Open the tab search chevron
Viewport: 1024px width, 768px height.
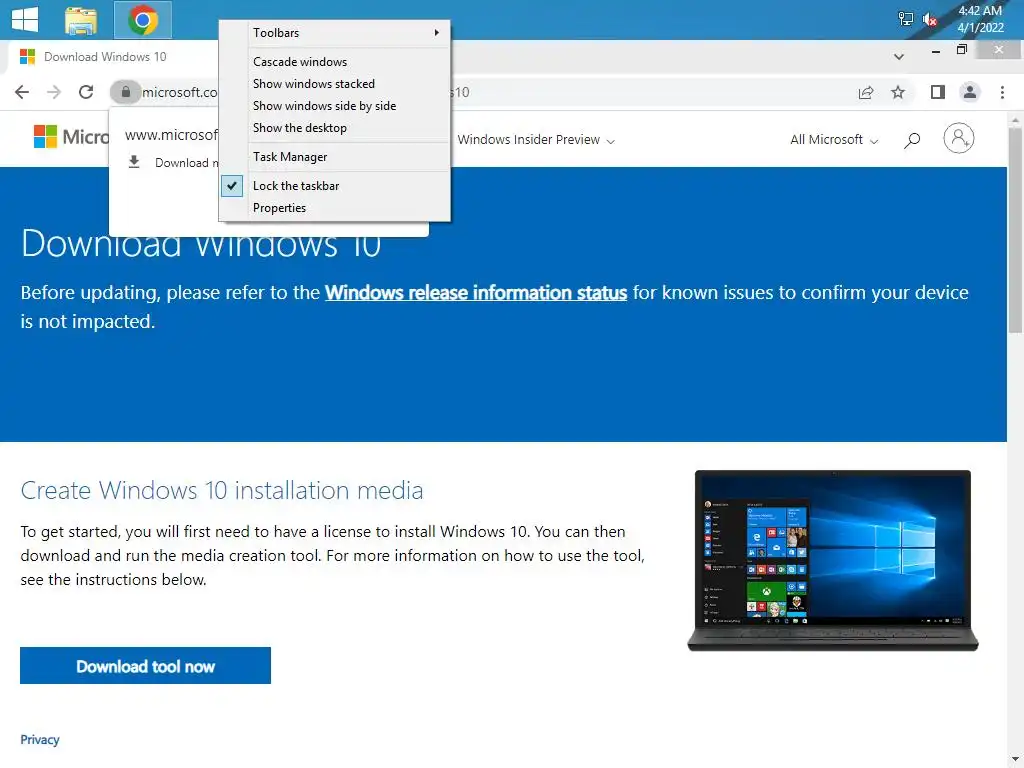click(x=899, y=57)
